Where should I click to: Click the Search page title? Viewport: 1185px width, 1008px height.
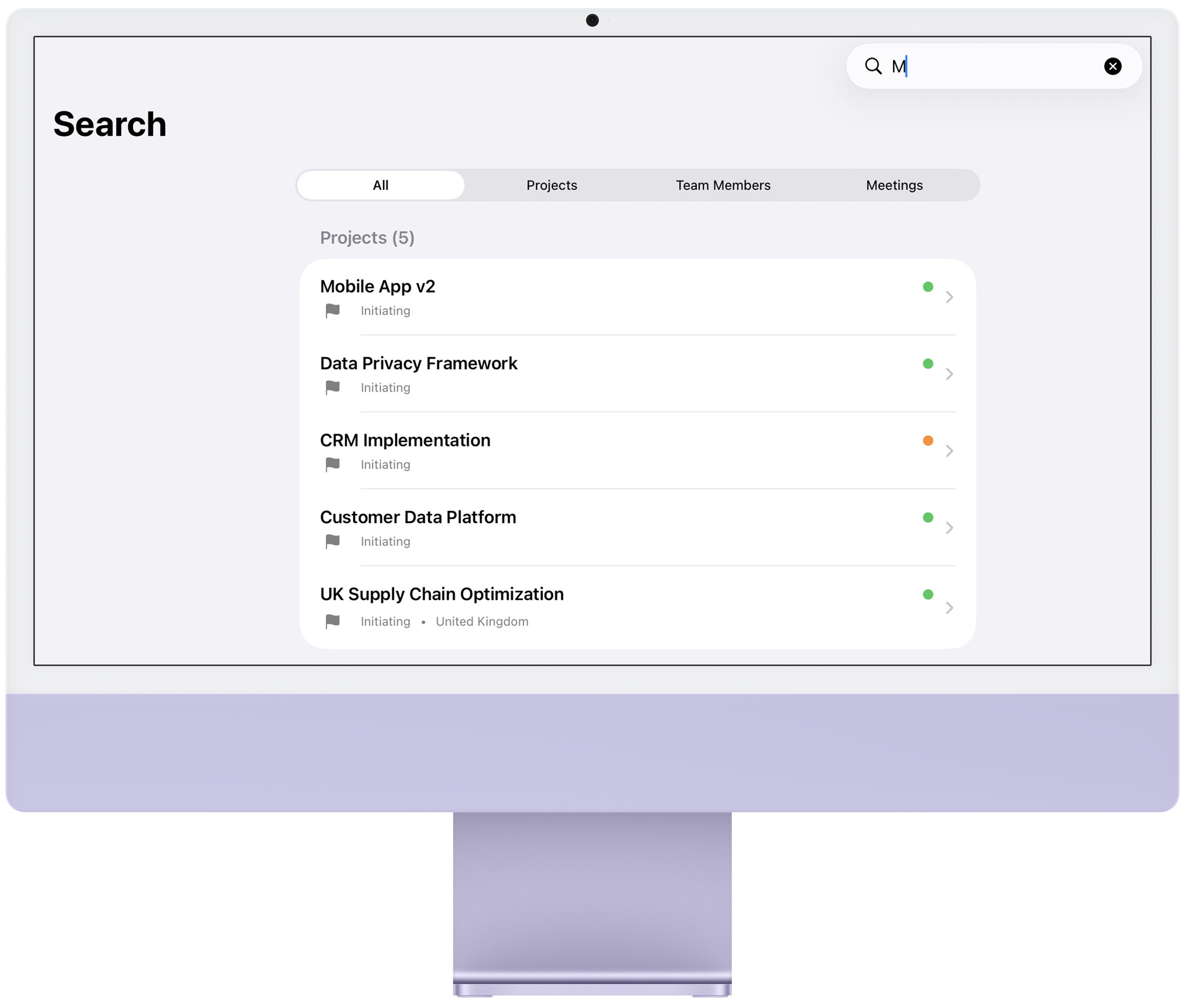[110, 124]
